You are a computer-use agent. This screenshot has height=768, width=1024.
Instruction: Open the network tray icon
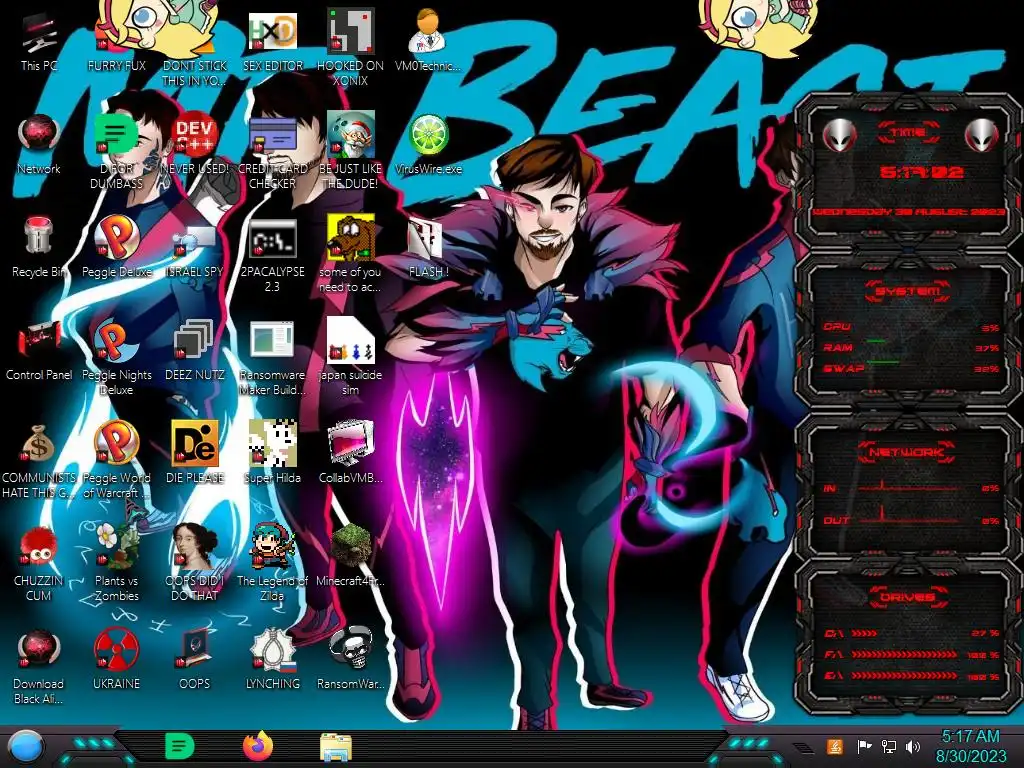tap(889, 746)
